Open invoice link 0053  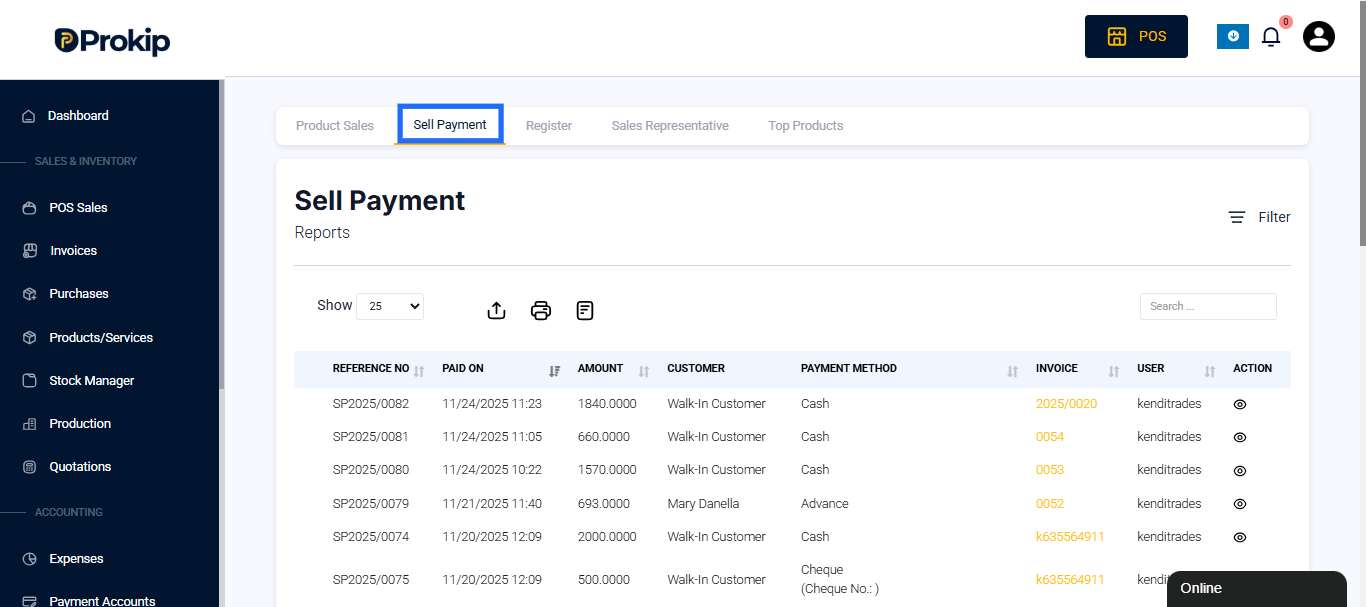click(x=1050, y=470)
